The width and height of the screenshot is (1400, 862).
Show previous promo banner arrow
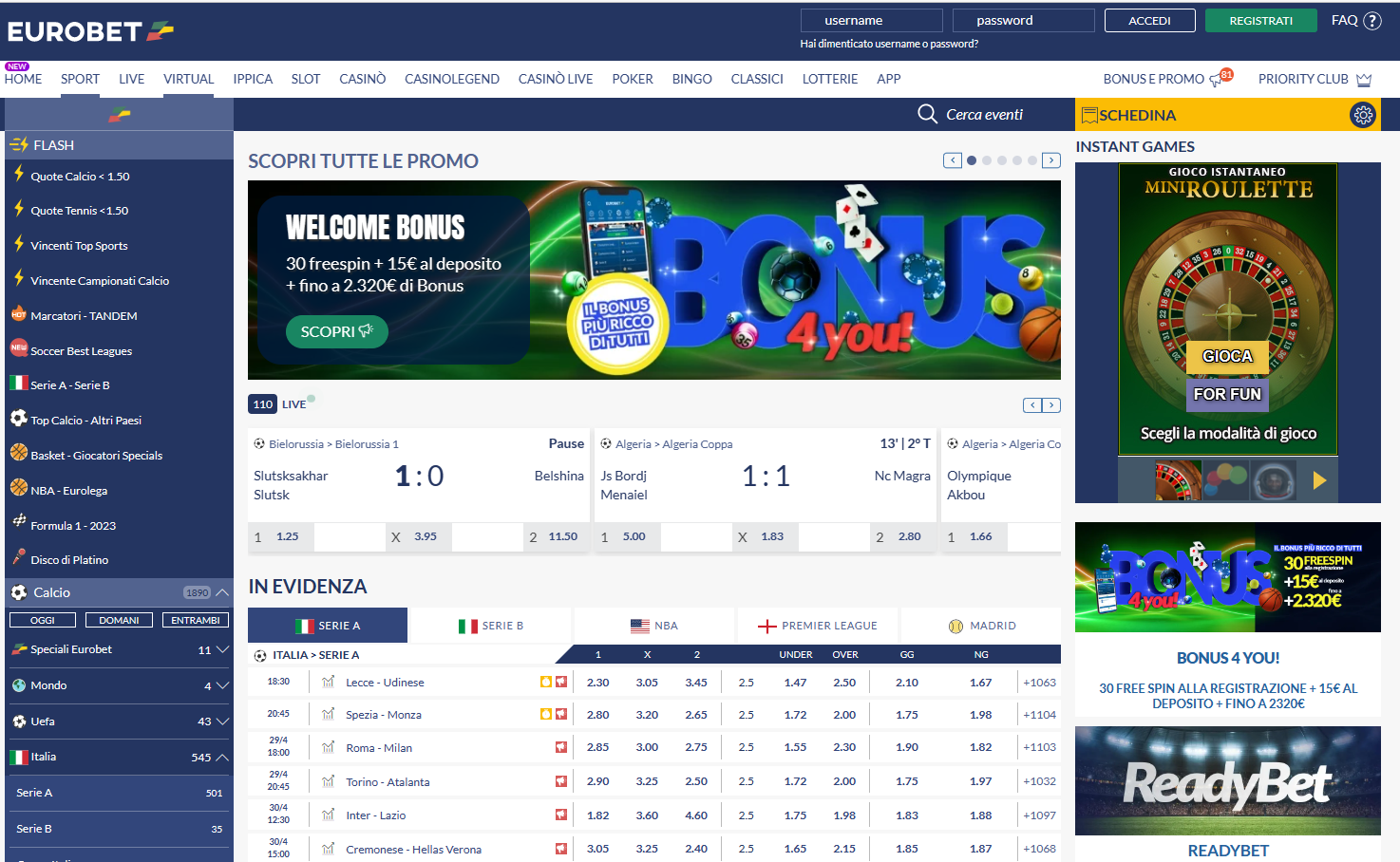click(953, 160)
